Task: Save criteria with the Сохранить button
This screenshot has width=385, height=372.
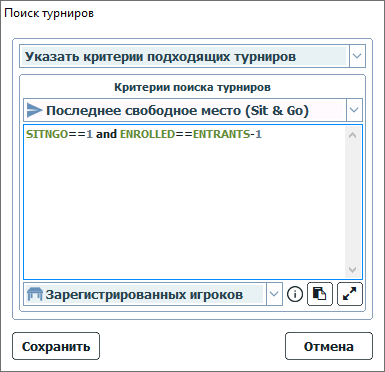Action: pyautogui.click(x=56, y=346)
